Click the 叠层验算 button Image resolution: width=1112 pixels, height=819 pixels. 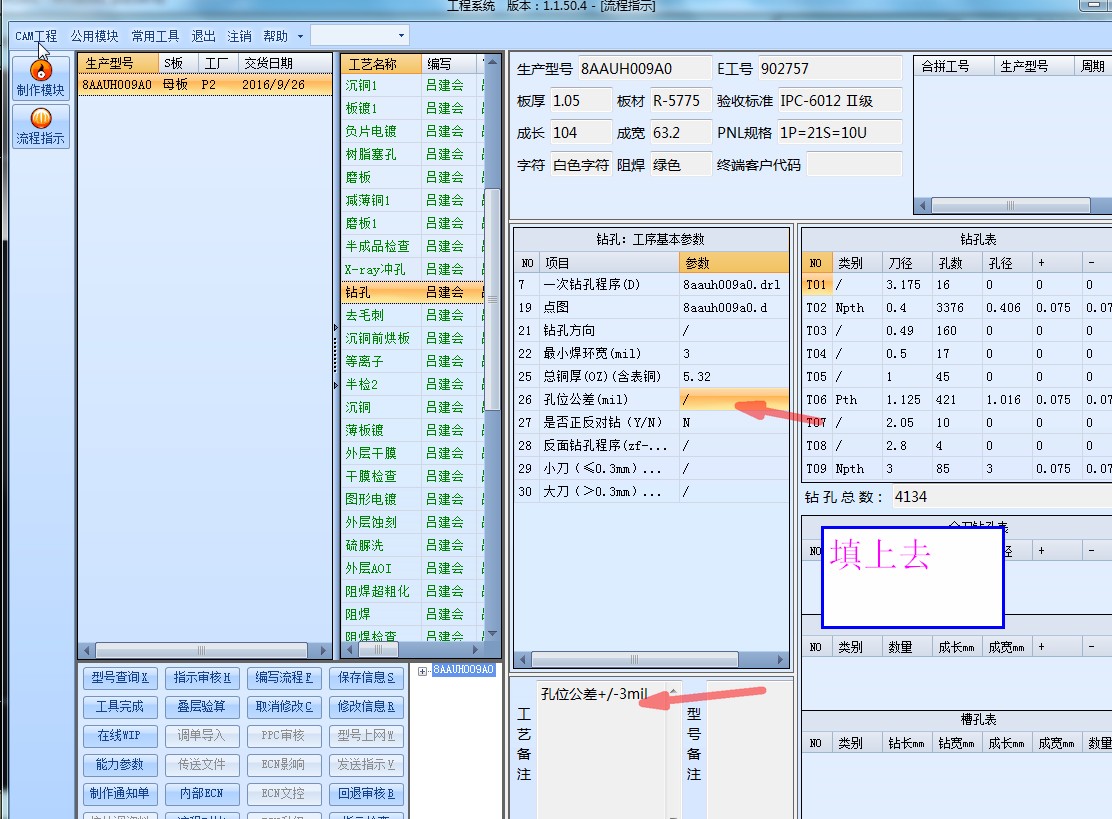coord(202,707)
